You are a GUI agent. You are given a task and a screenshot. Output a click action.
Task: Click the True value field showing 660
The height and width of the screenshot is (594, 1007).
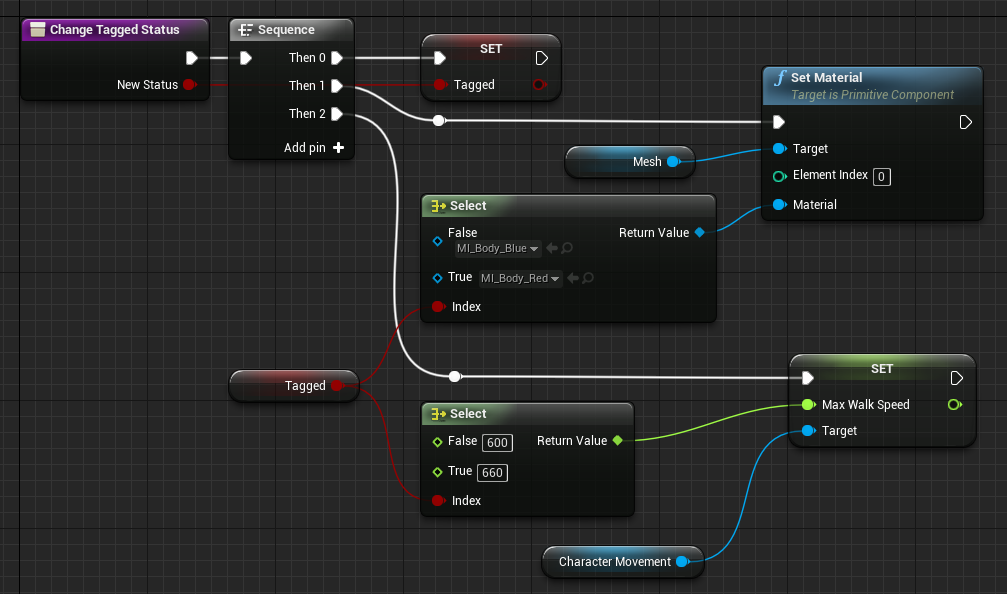[493, 473]
